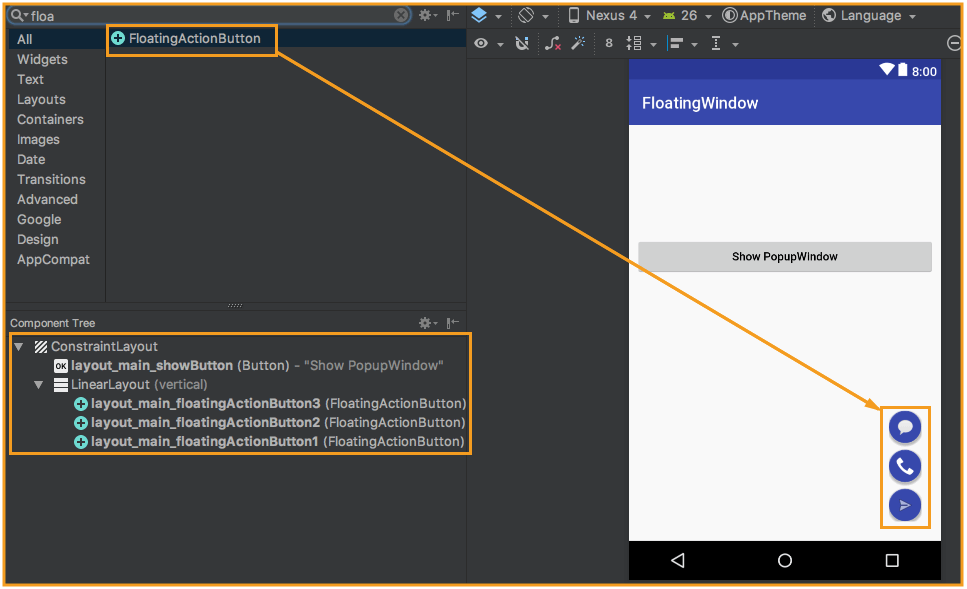967x589 pixels.
Task: Click the AppTheme theme selector
Action: [764, 15]
